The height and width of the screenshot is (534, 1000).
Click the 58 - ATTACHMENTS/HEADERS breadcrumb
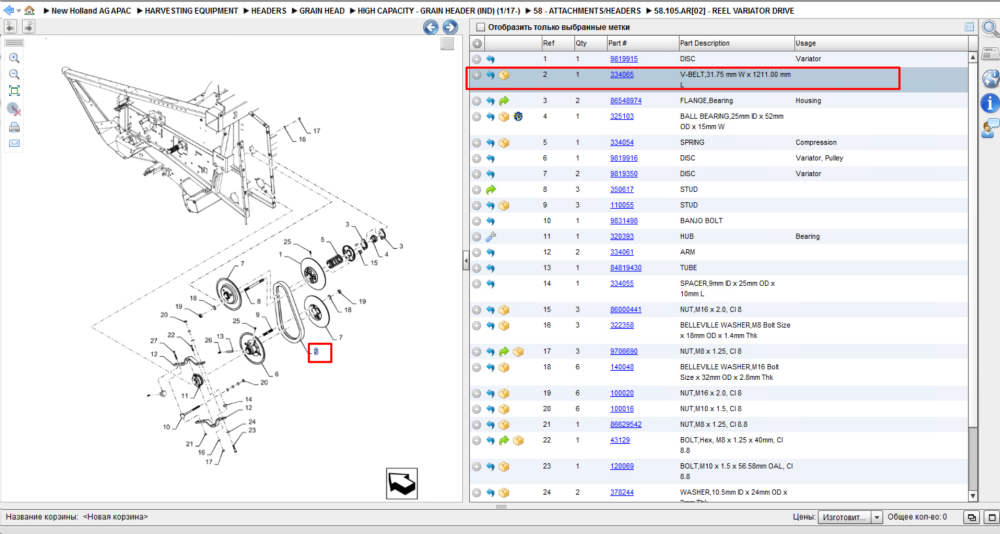tap(587, 11)
